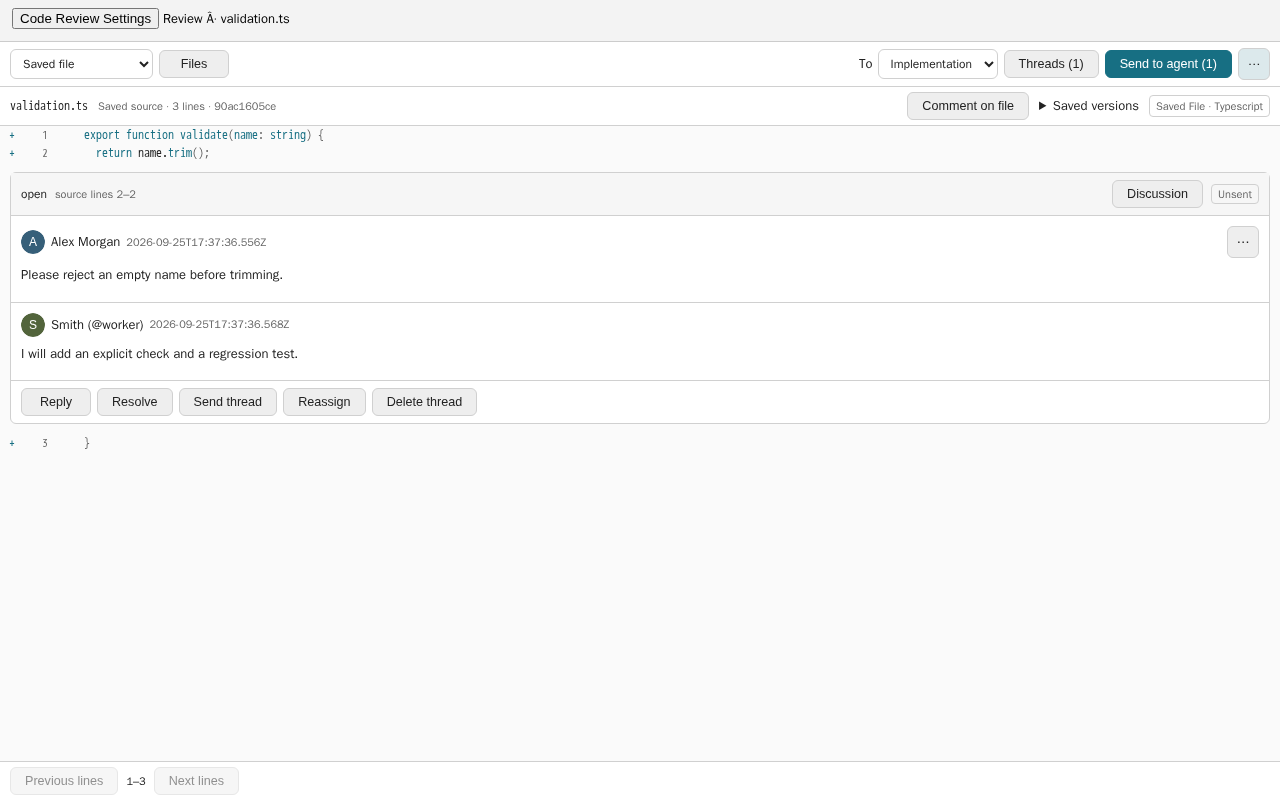Click Alex Morgan's comment timestamp
The height and width of the screenshot is (800, 1280).
pos(196,242)
